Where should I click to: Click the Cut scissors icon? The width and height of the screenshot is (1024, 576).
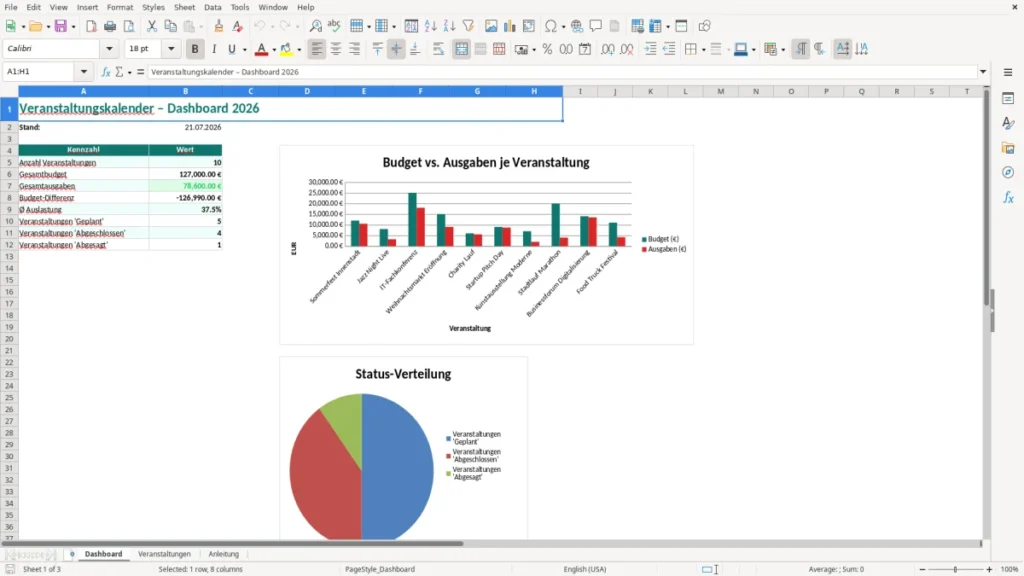click(152, 26)
